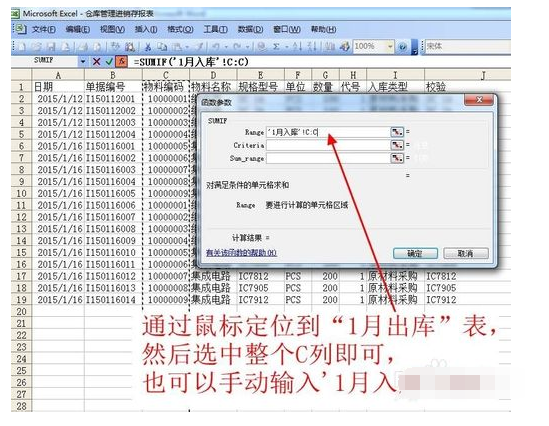Click the fx Insert Function button
549x426 pixels.
[x=121, y=62]
